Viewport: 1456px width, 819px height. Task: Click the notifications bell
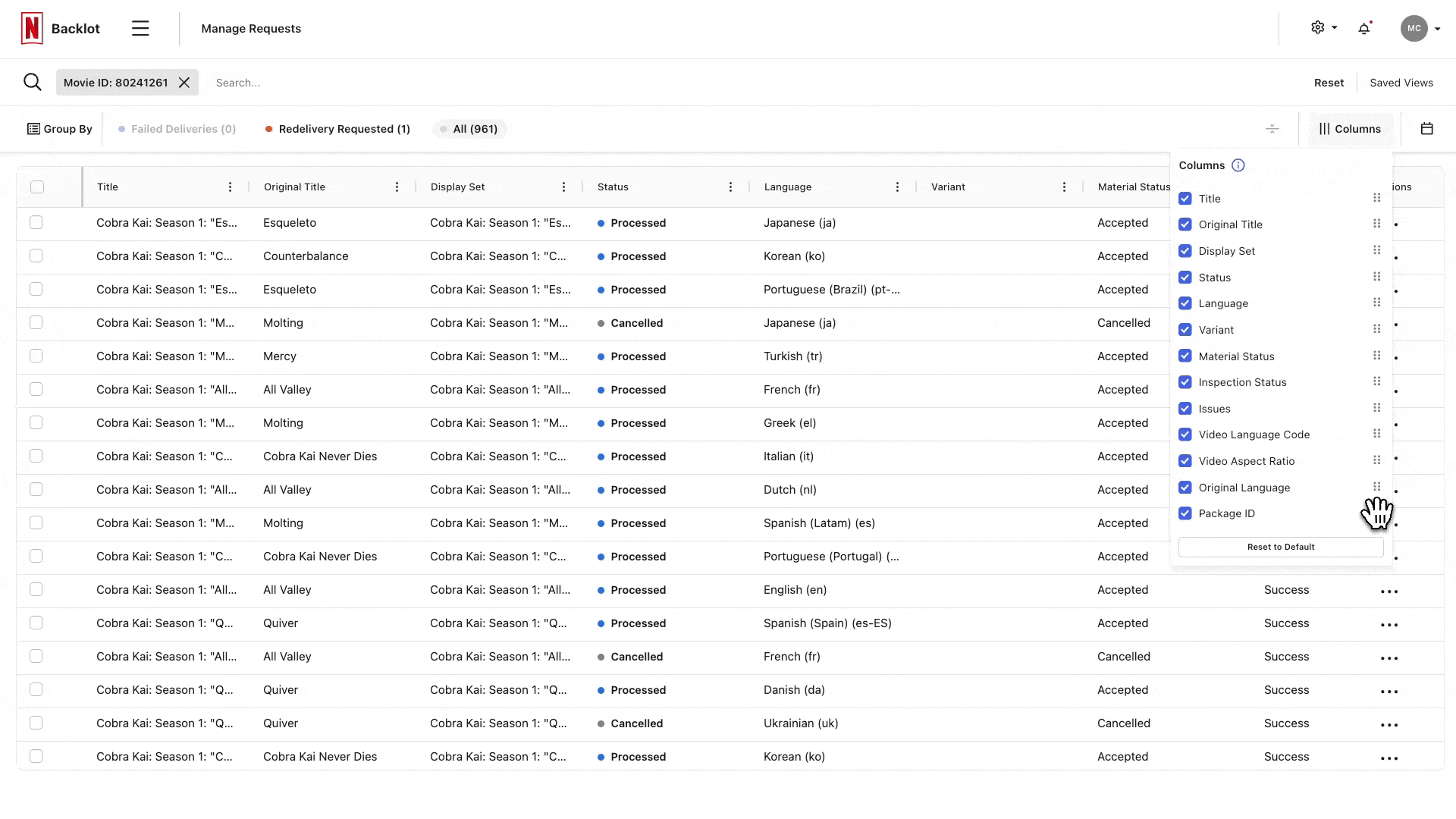tap(1365, 28)
